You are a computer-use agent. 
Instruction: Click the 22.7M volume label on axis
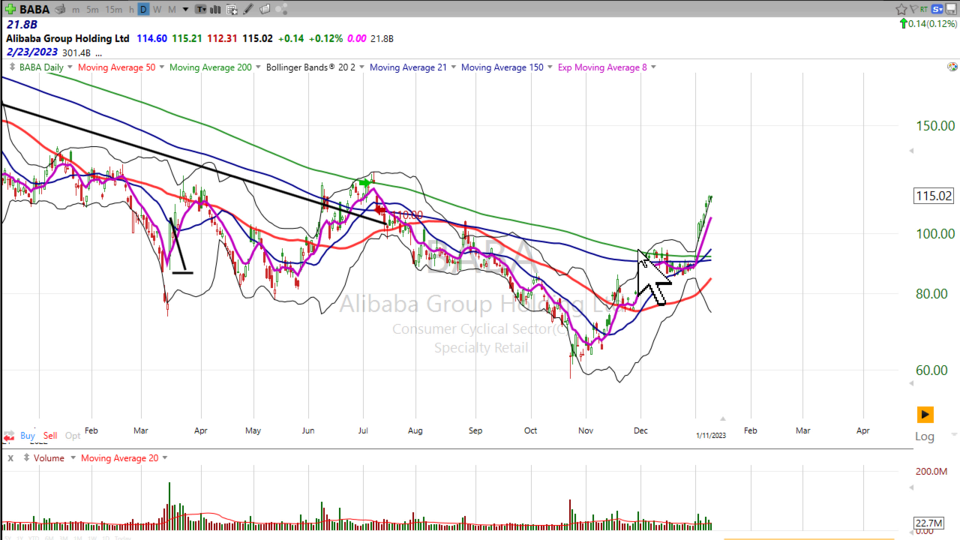coord(929,523)
